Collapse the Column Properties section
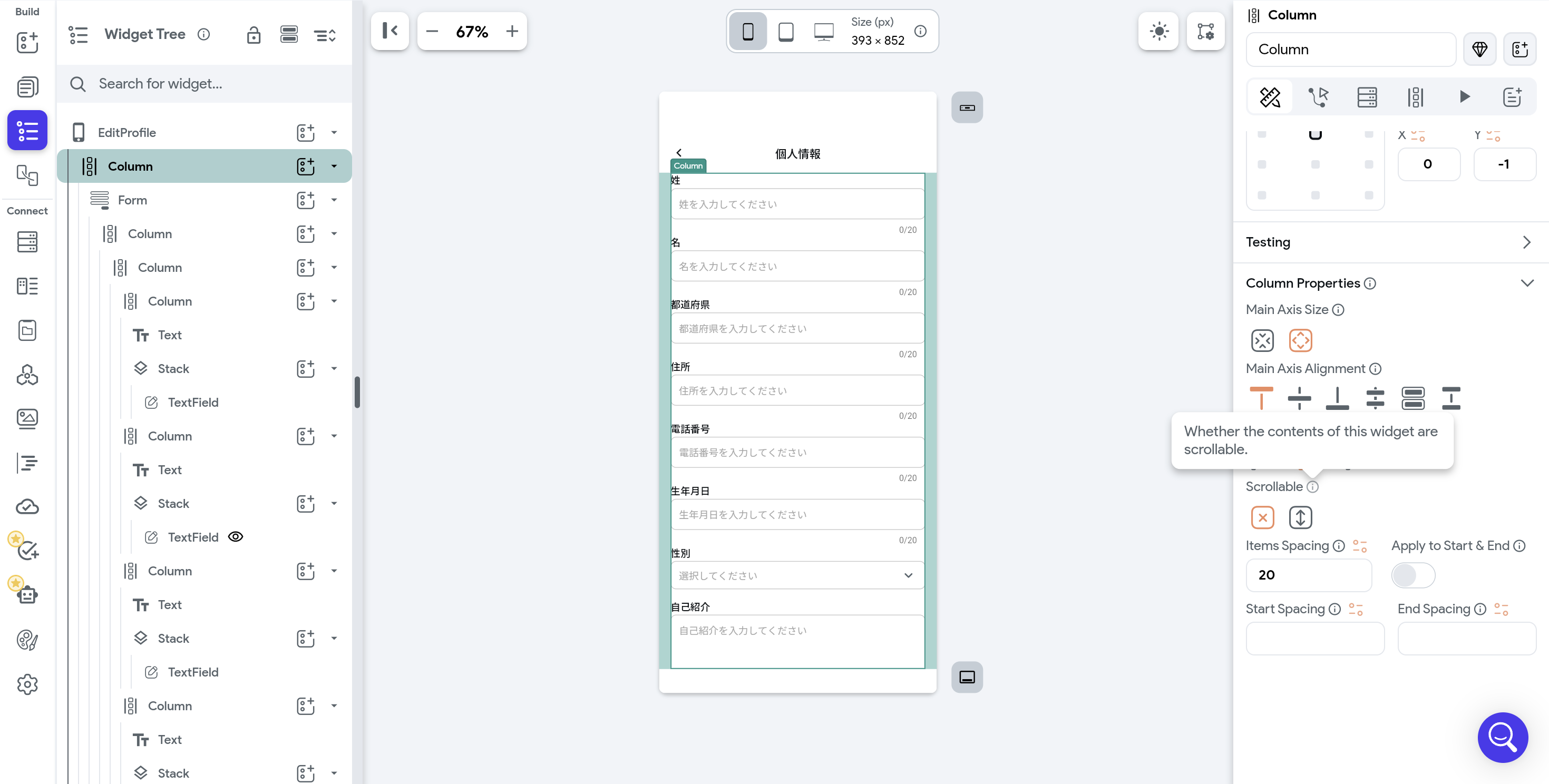The width and height of the screenshot is (1549, 784). 1527,283
